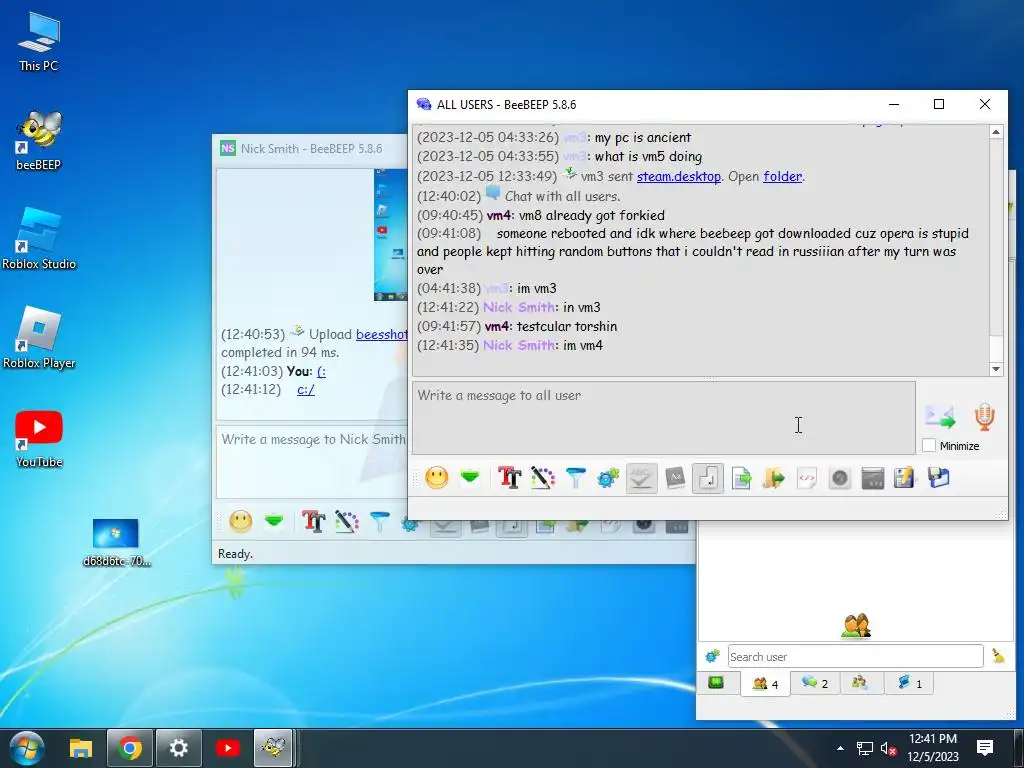The image size is (1024, 768).
Task: Clear search with the broom icon
Action: pos(998,656)
